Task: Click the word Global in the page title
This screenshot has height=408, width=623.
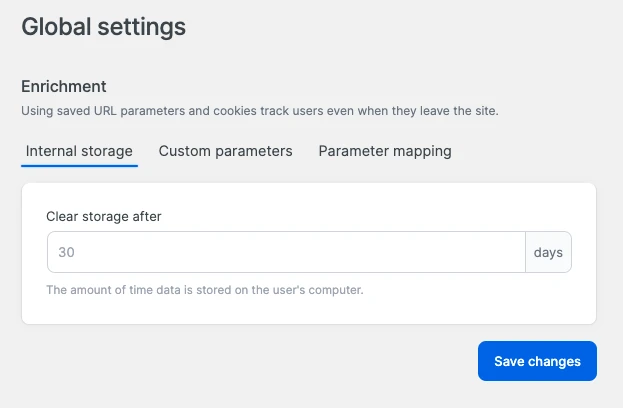Action: [x=56, y=27]
